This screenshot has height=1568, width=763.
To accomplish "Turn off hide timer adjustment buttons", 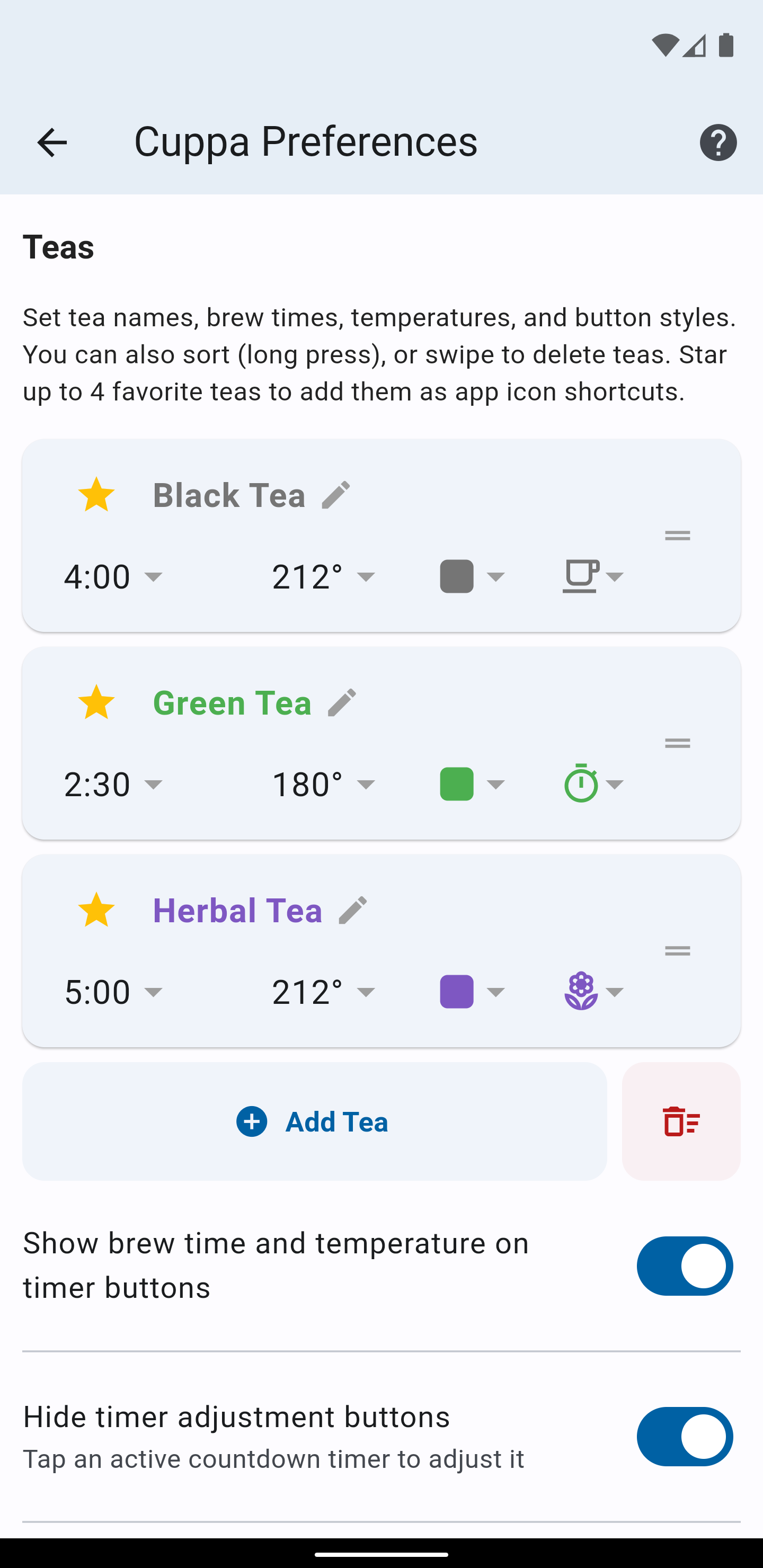I will (685, 1437).
